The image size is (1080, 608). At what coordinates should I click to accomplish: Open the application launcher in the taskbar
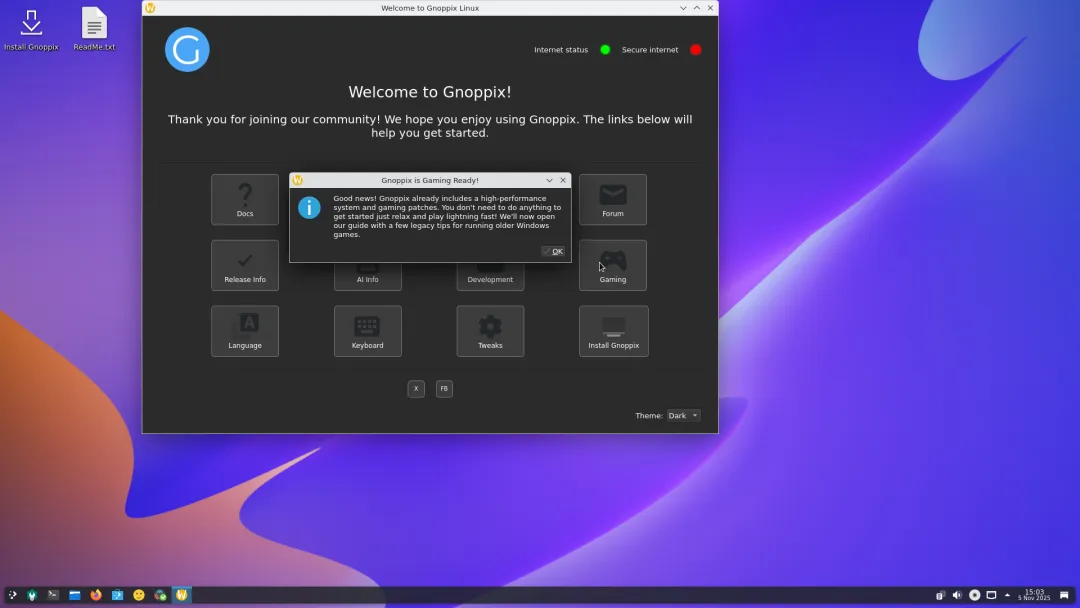(x=12, y=595)
